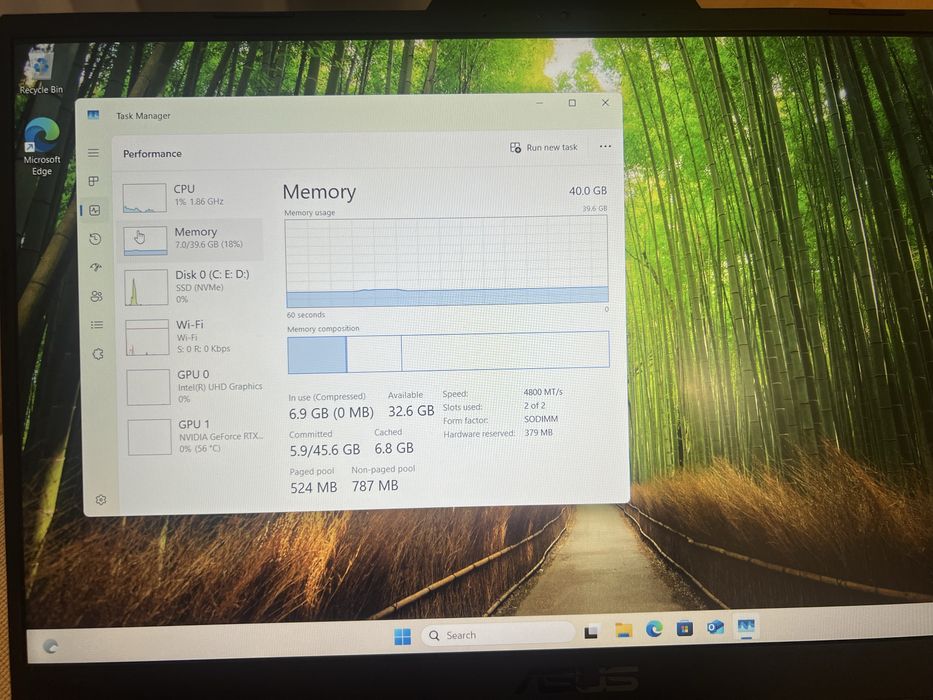Click the Memory usage graph
This screenshot has width=933, height=700.
(x=447, y=262)
